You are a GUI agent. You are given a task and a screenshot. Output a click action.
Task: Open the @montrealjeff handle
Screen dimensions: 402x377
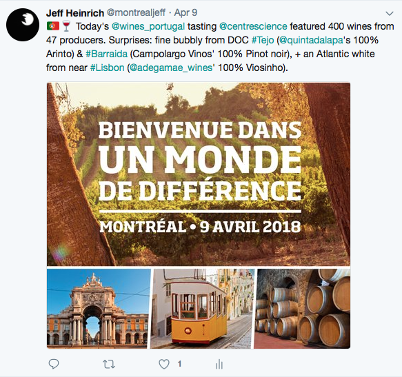point(136,13)
